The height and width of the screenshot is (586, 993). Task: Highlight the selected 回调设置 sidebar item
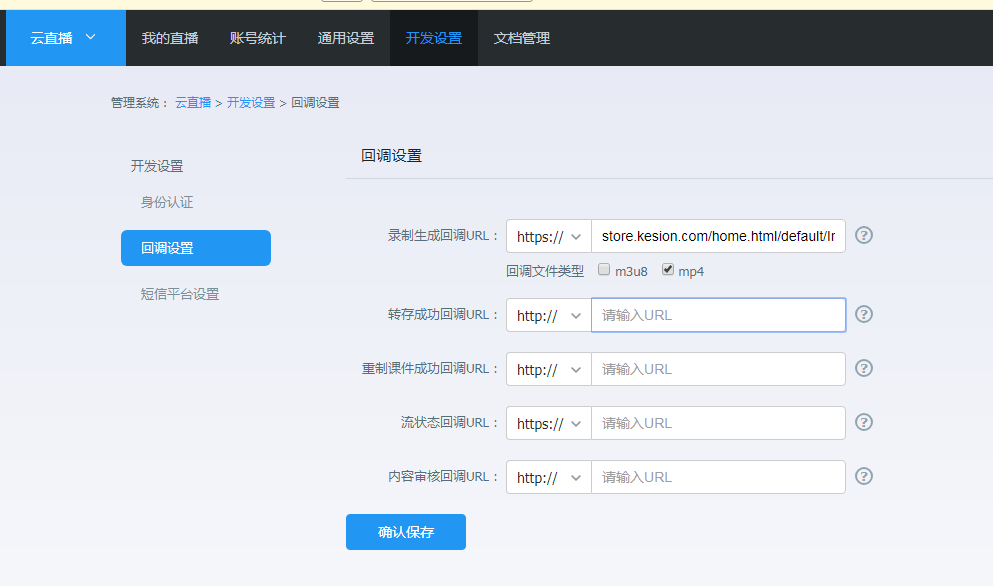point(195,247)
